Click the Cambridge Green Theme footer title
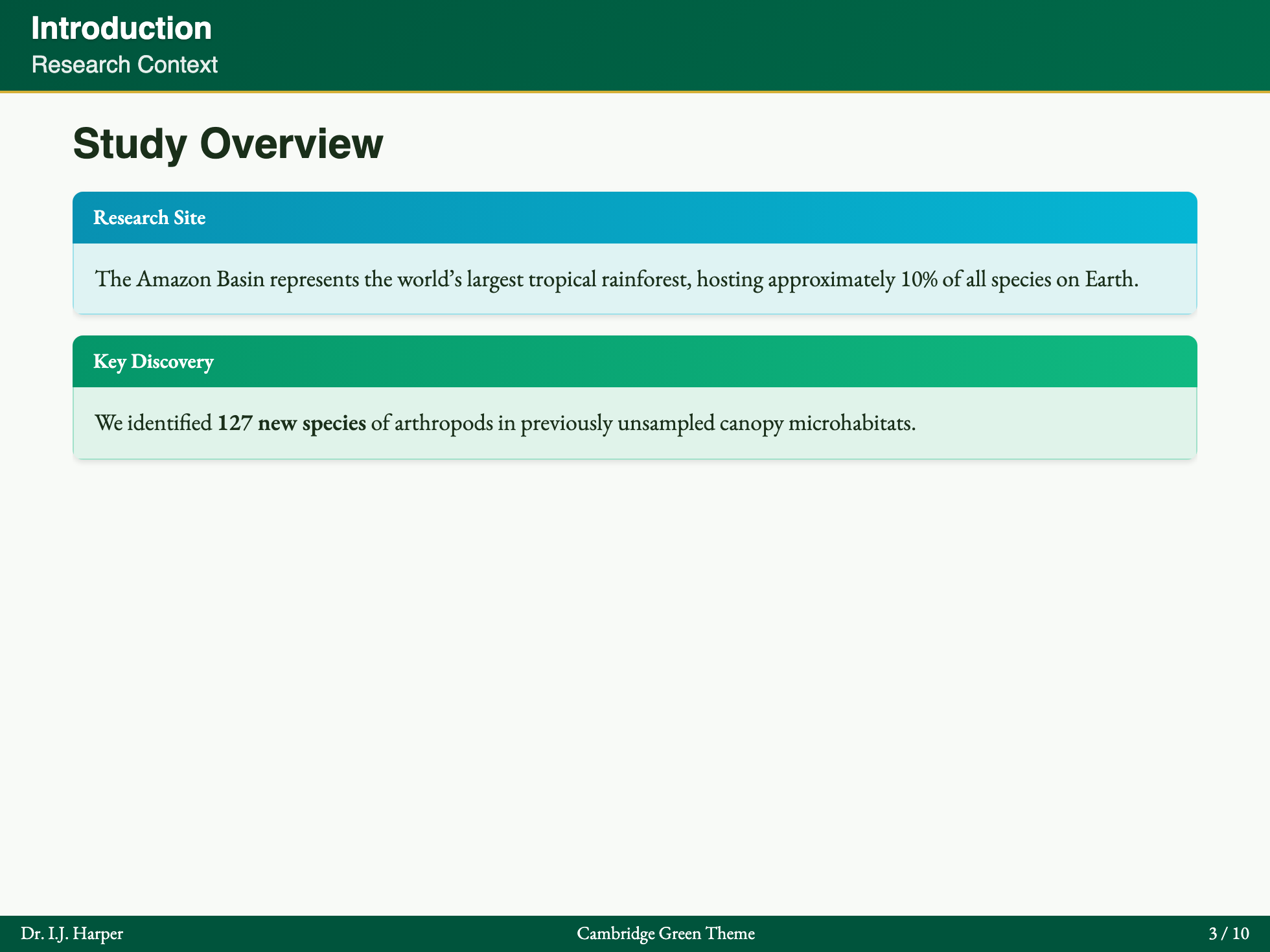This screenshot has height=952, width=1270. [x=665, y=933]
